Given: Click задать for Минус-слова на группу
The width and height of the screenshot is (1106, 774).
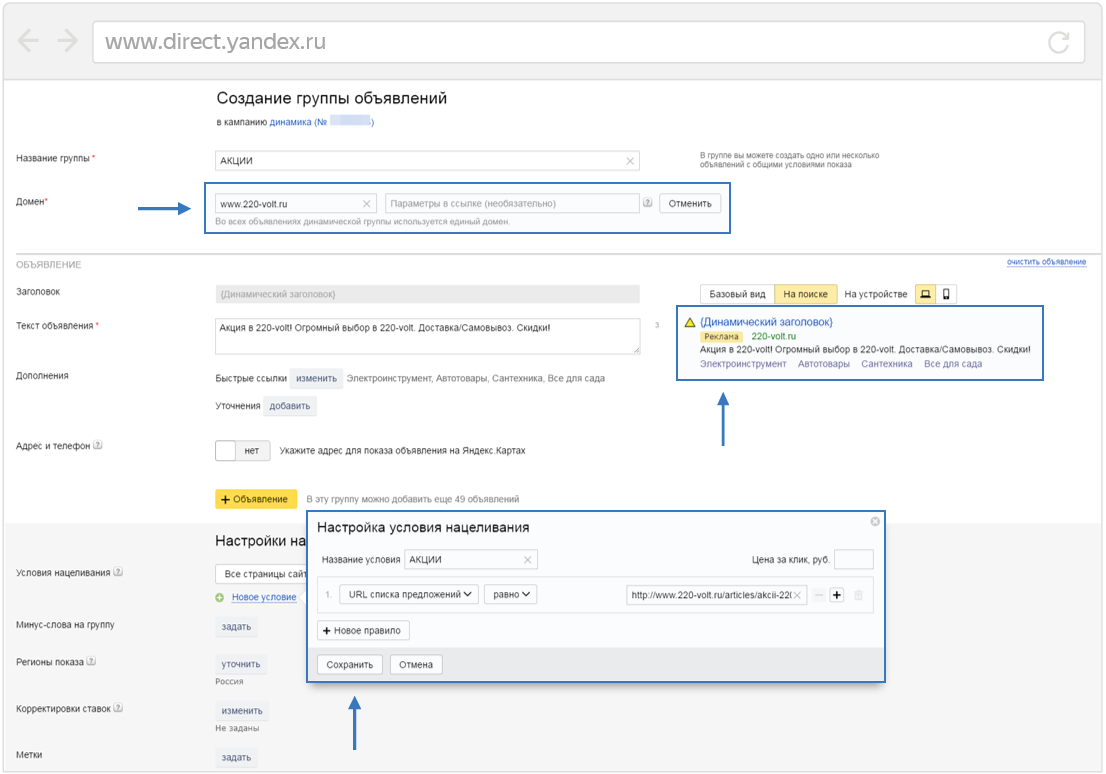Looking at the screenshot, I should pos(236,627).
